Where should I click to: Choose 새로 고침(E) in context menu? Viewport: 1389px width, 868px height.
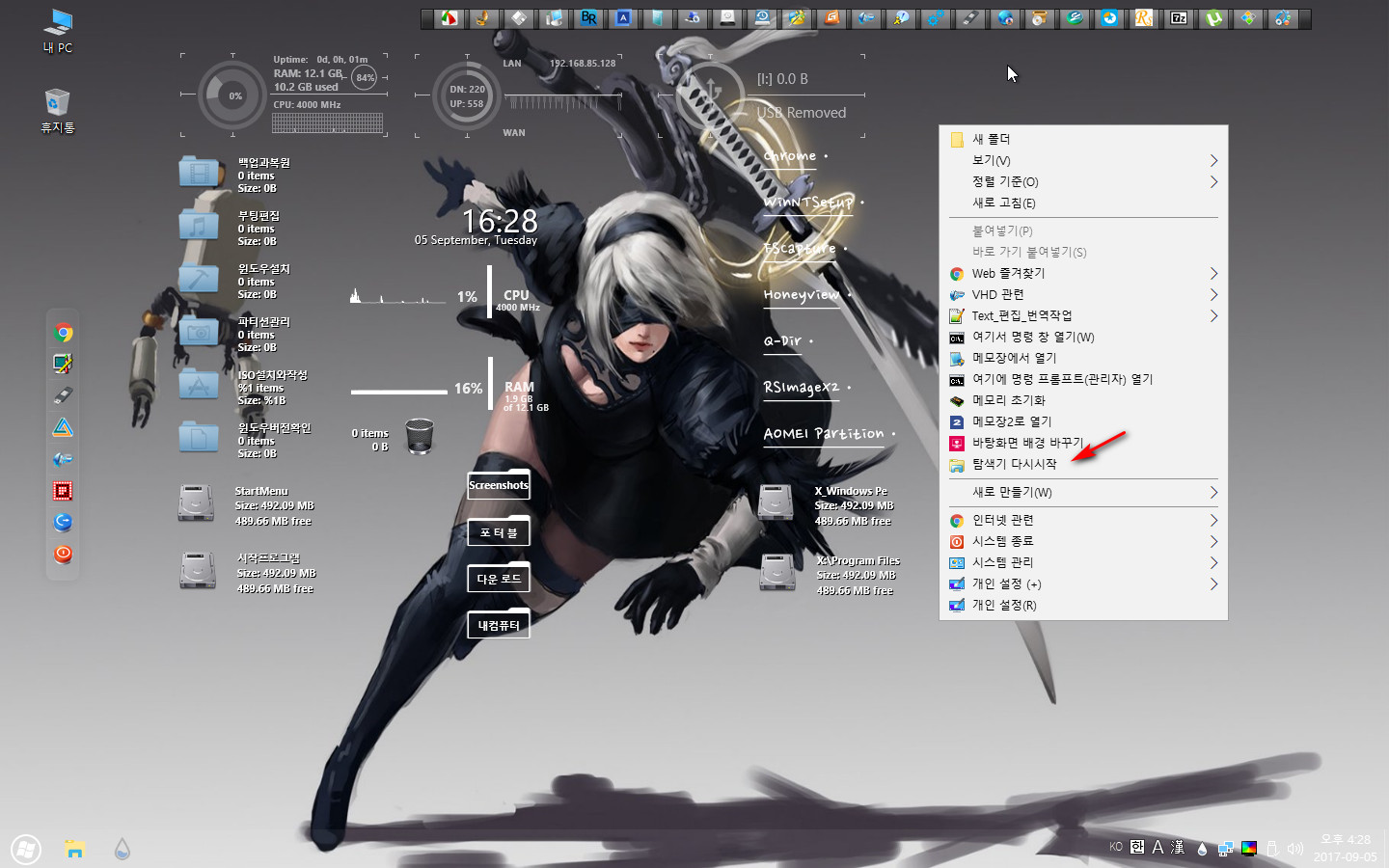(x=1083, y=203)
